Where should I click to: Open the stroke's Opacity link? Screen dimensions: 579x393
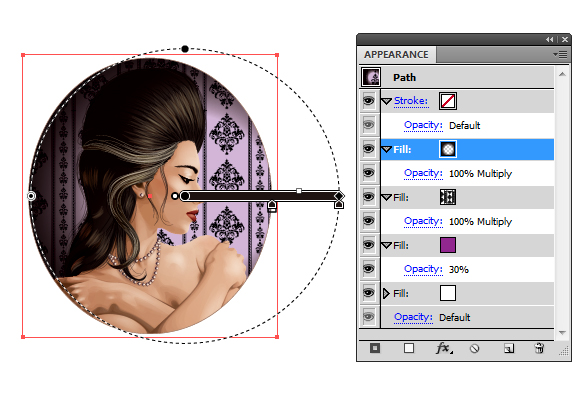423,125
